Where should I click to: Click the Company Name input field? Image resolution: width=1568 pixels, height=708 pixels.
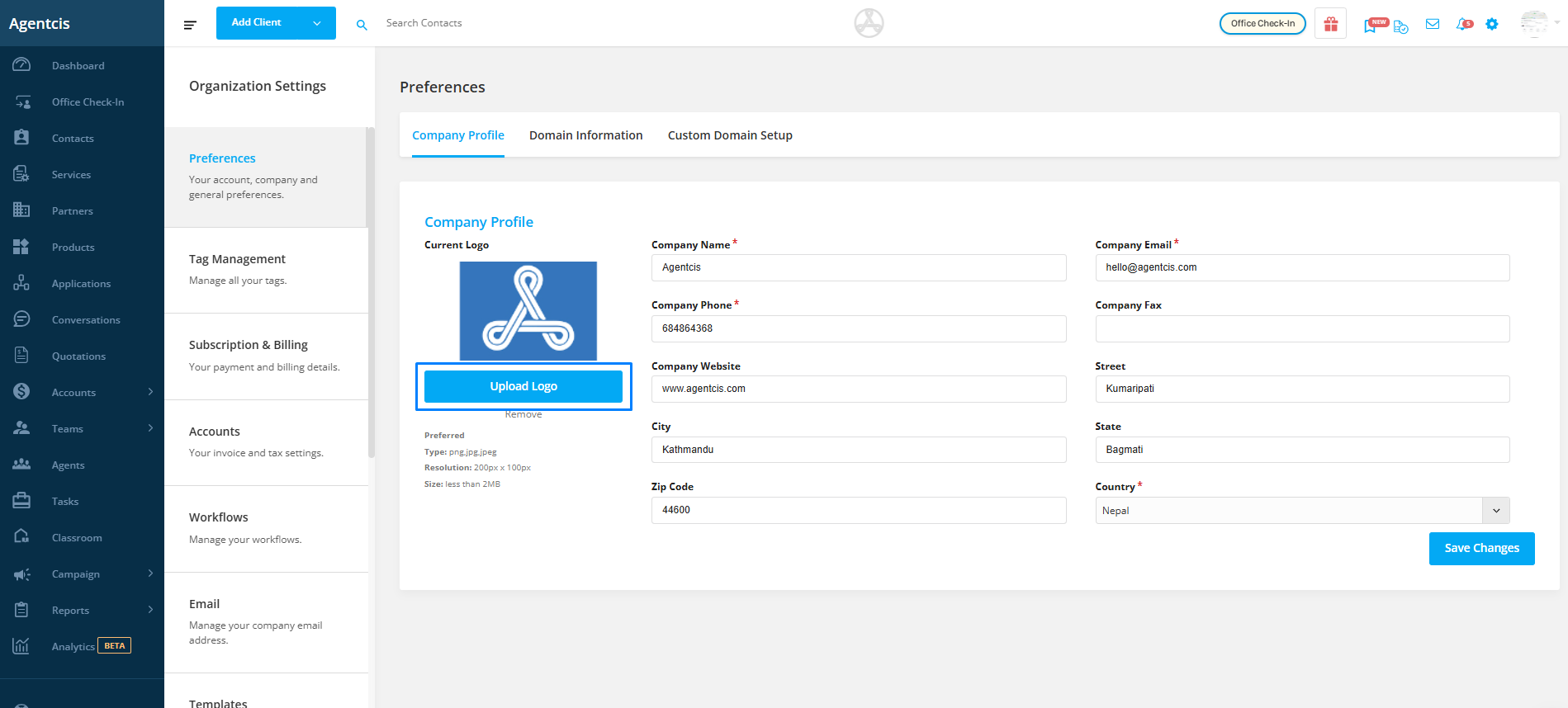coord(859,267)
